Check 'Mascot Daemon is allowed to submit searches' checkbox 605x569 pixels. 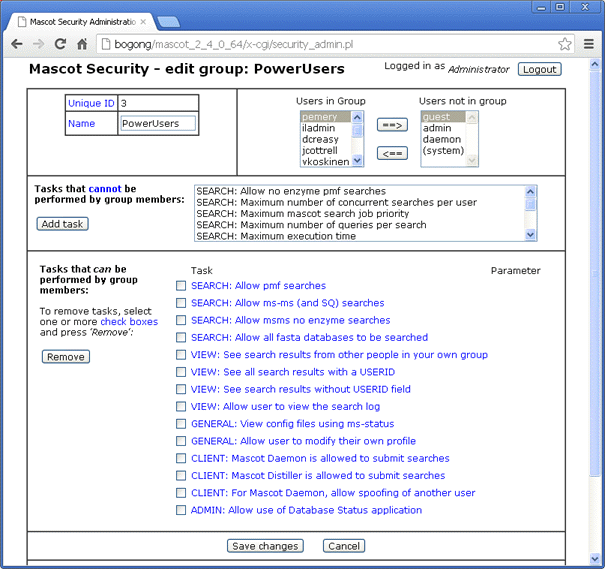pos(181,458)
